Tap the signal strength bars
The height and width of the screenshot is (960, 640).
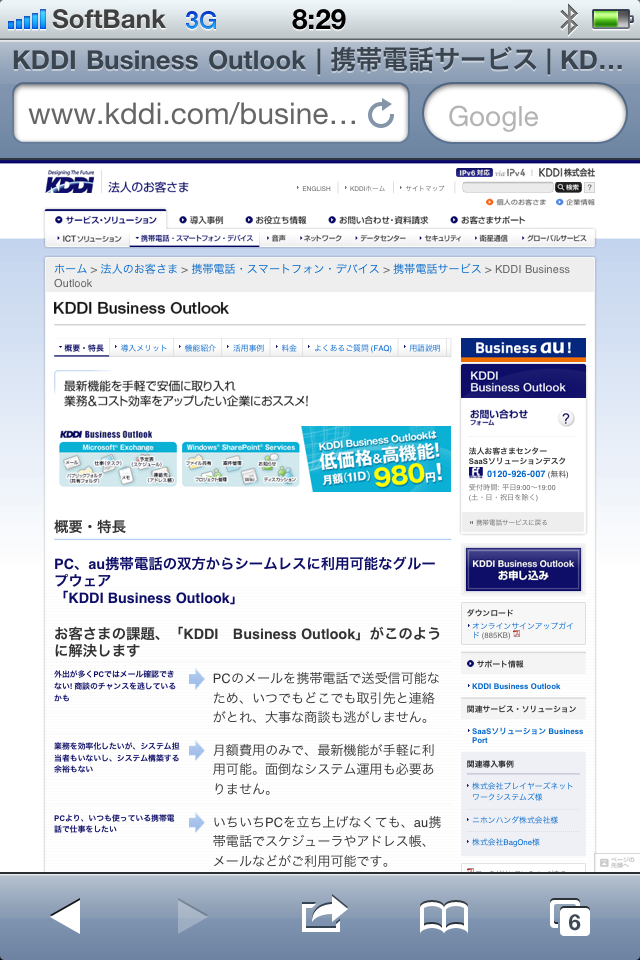point(26,20)
